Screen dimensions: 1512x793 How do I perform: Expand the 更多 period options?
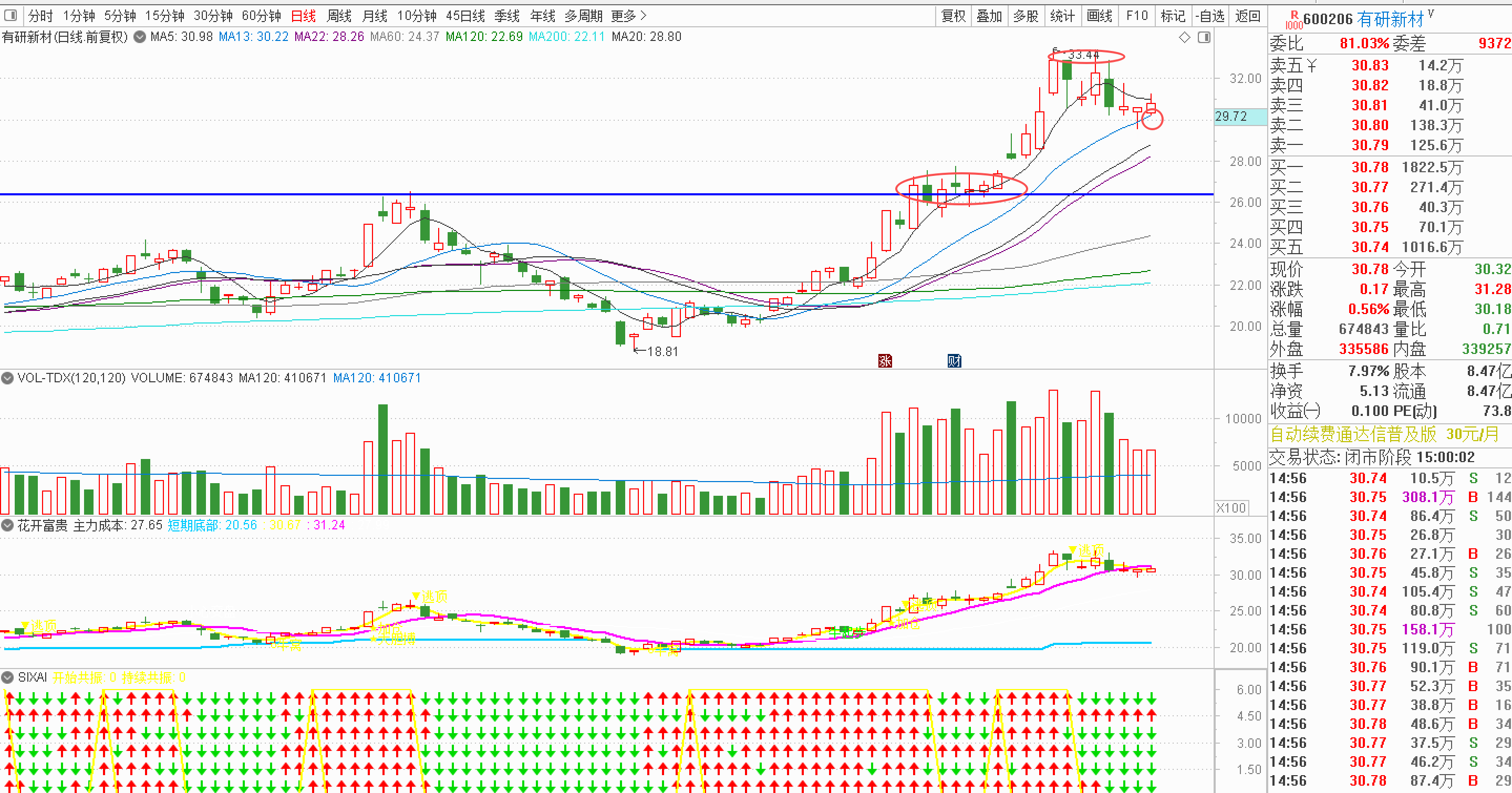[x=629, y=16]
